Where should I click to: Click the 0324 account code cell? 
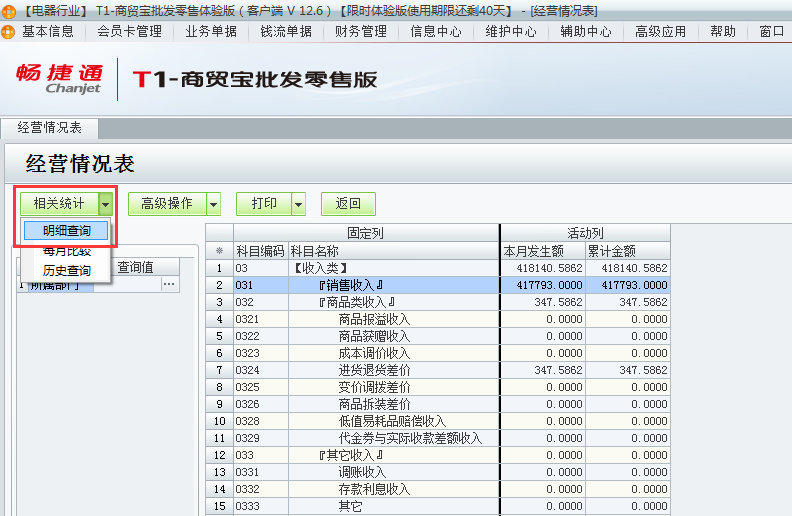tap(261, 370)
